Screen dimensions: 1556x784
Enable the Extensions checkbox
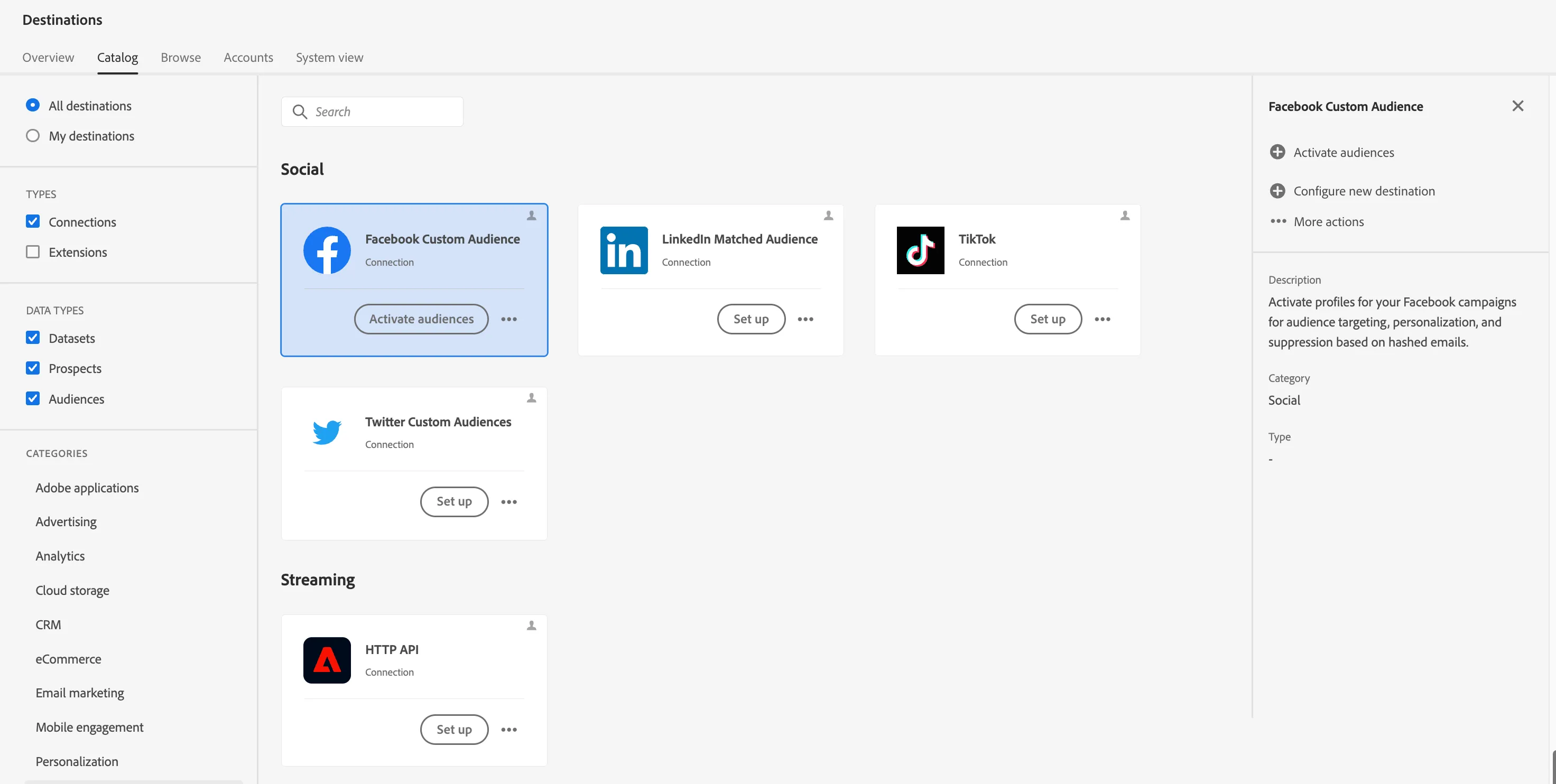(x=33, y=251)
